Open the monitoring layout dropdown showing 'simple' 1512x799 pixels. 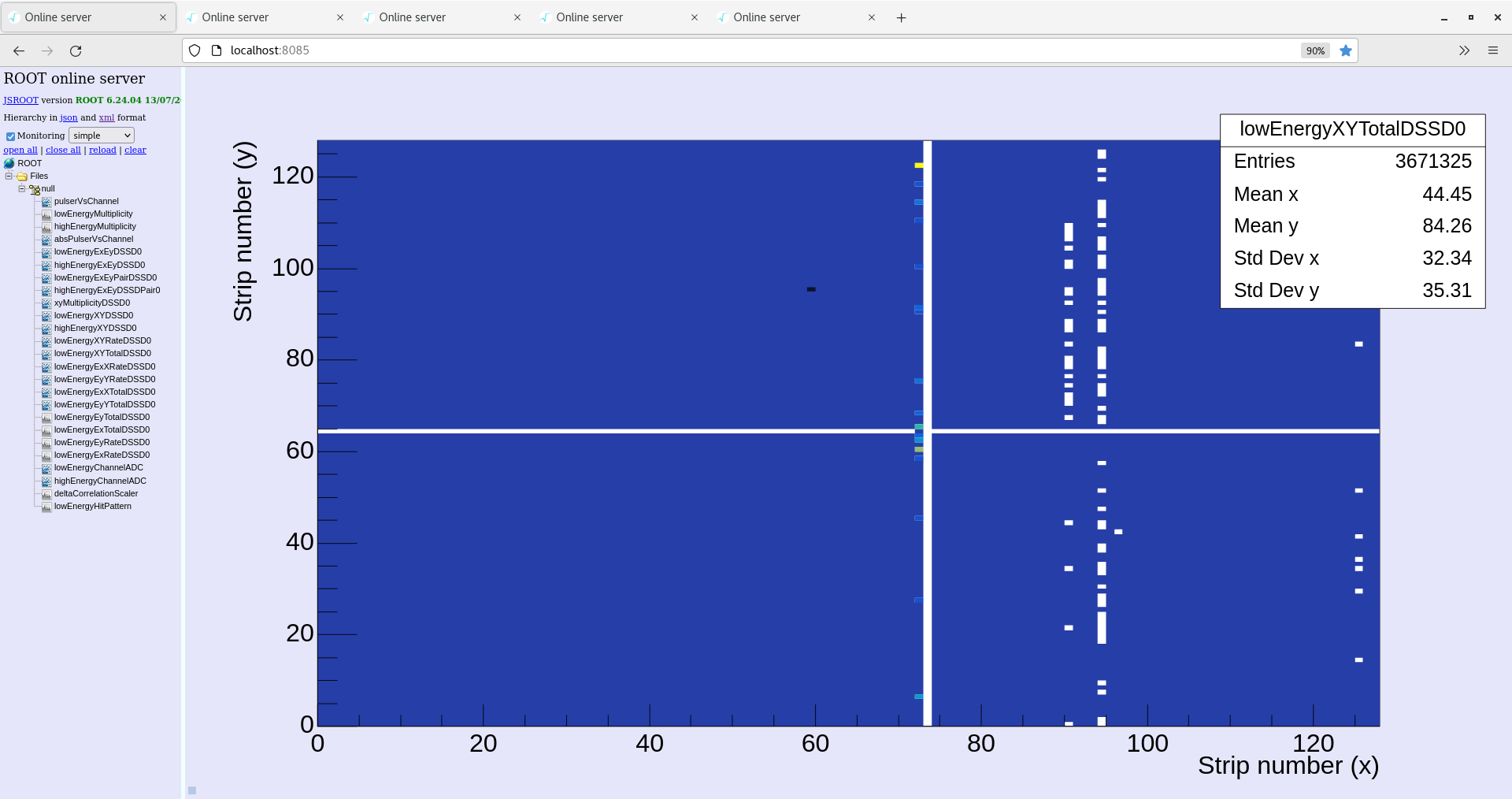coord(102,136)
